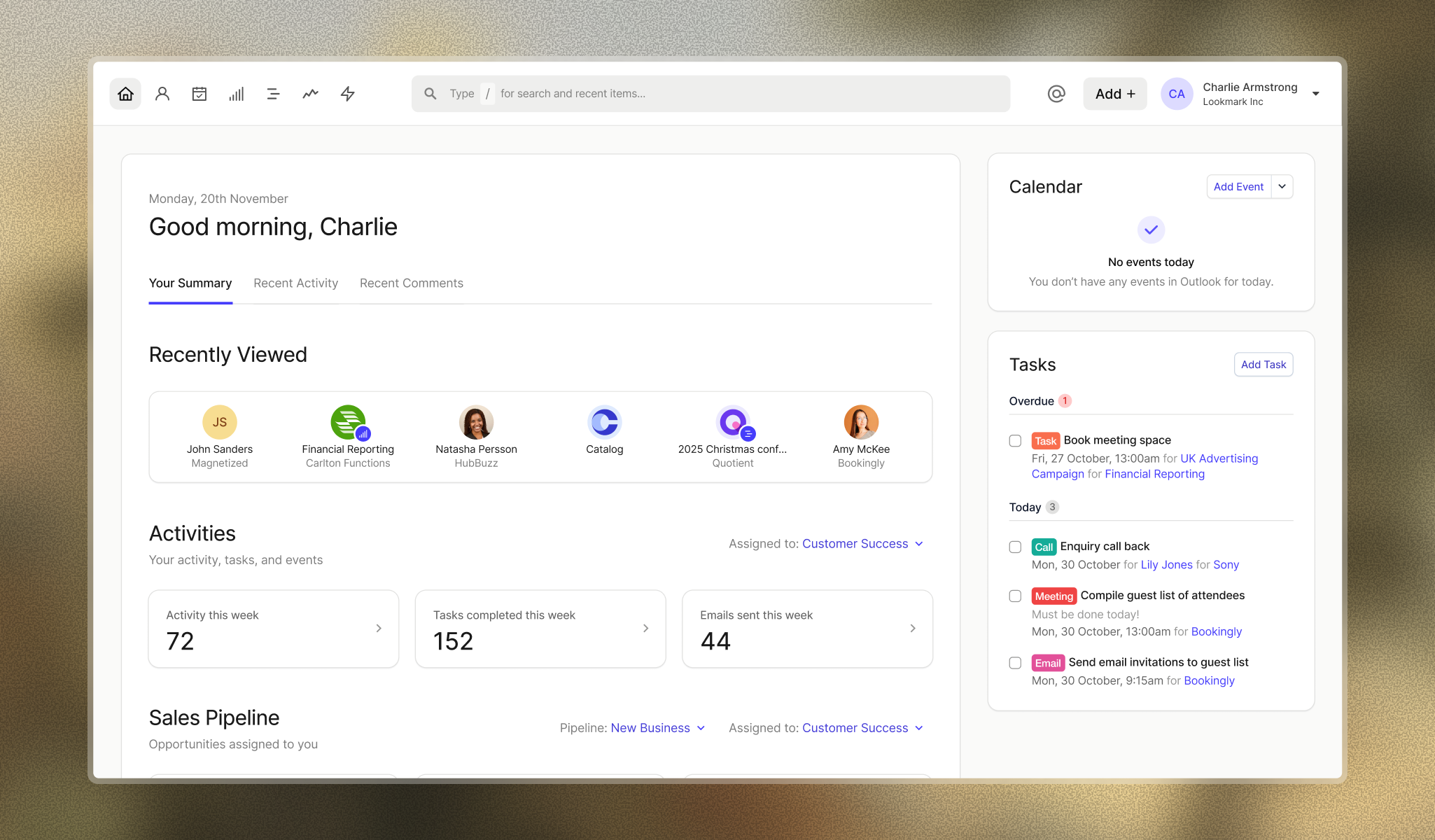Click the Home icon in the navigation bar

pyautogui.click(x=125, y=94)
